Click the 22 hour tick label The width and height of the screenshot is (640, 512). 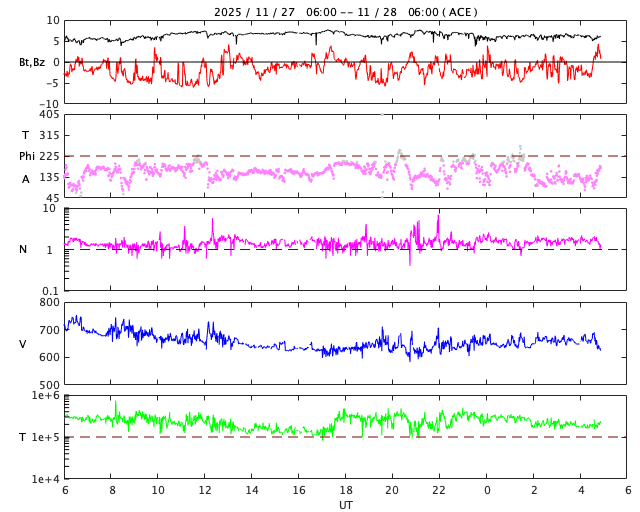pos(439,491)
